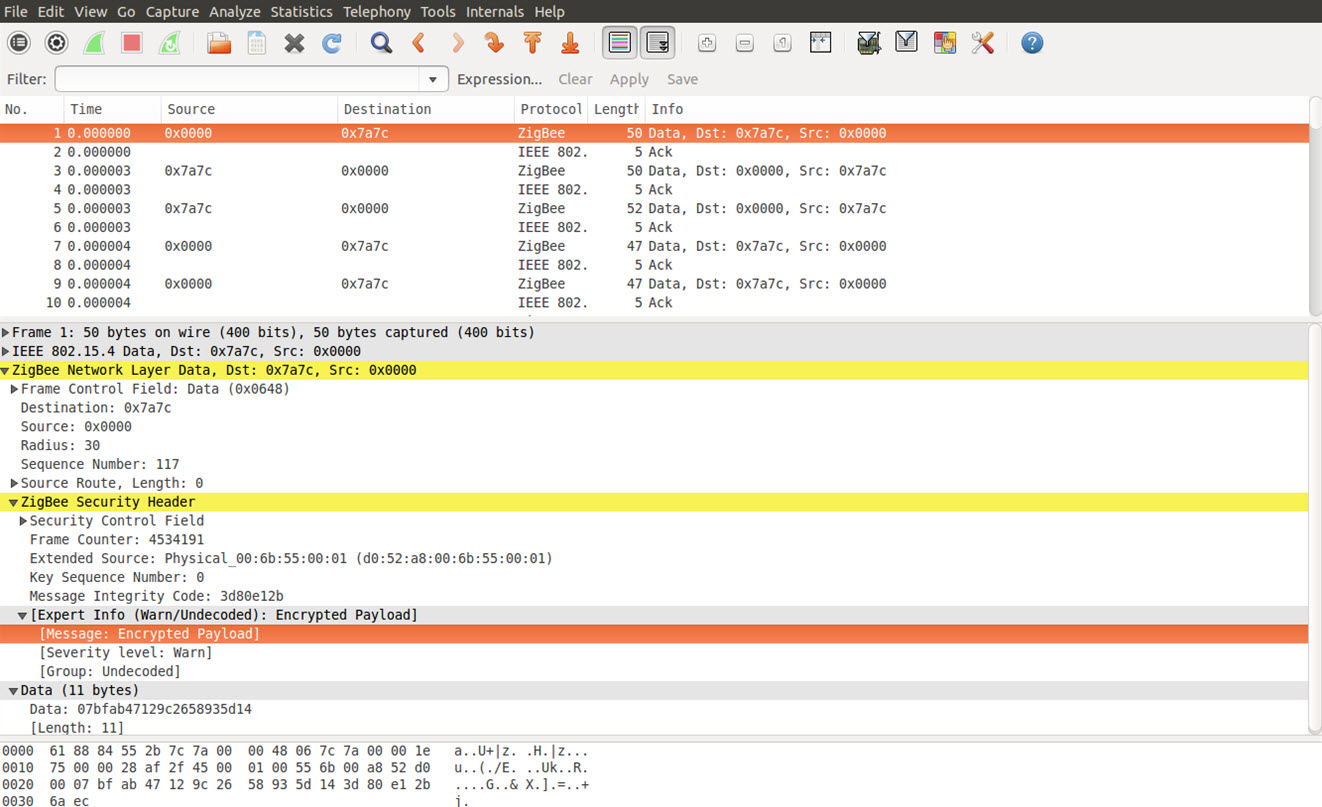
Task: Open the Telephony menu
Action: tap(377, 12)
